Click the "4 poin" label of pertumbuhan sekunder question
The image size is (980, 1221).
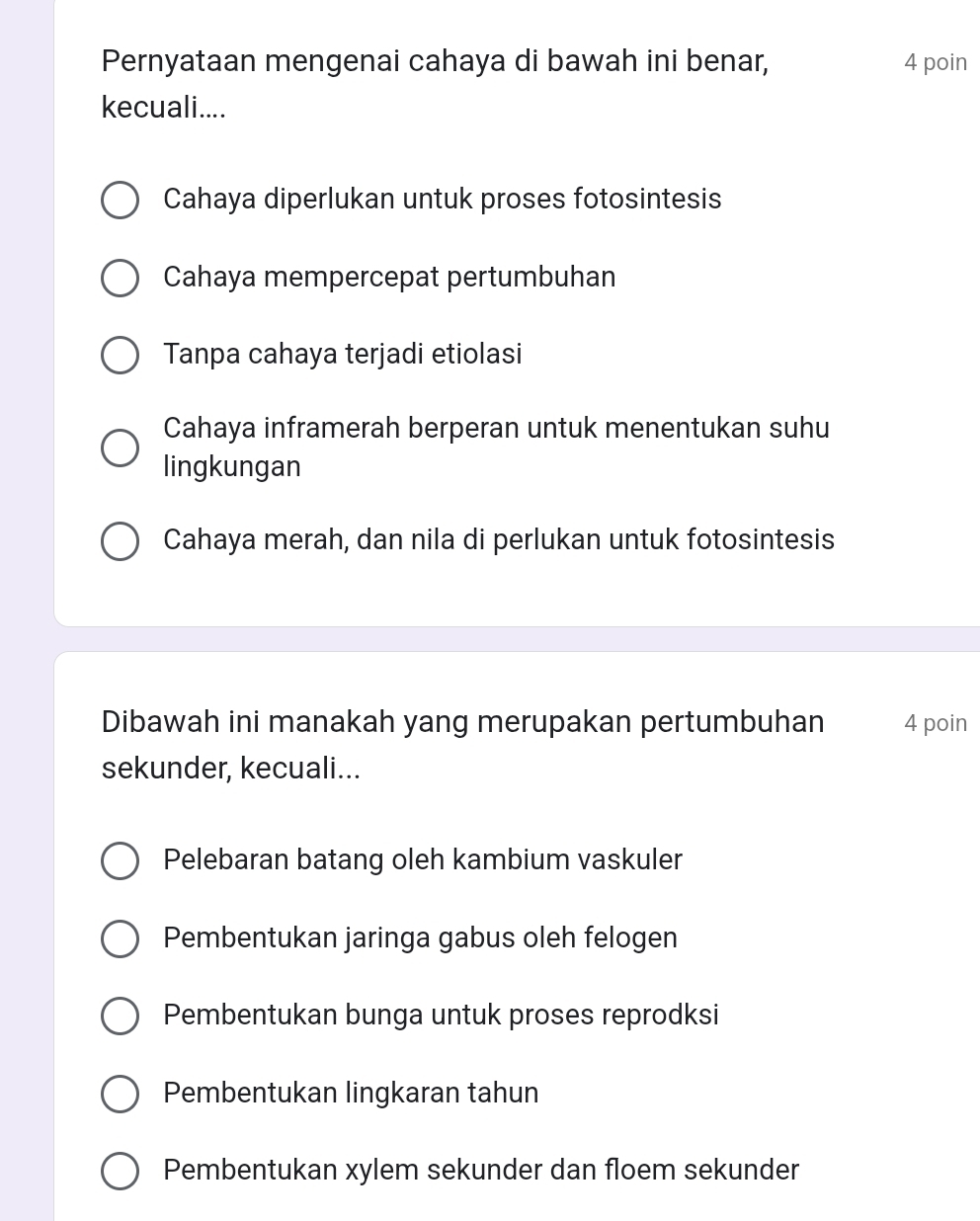pyautogui.click(x=935, y=723)
